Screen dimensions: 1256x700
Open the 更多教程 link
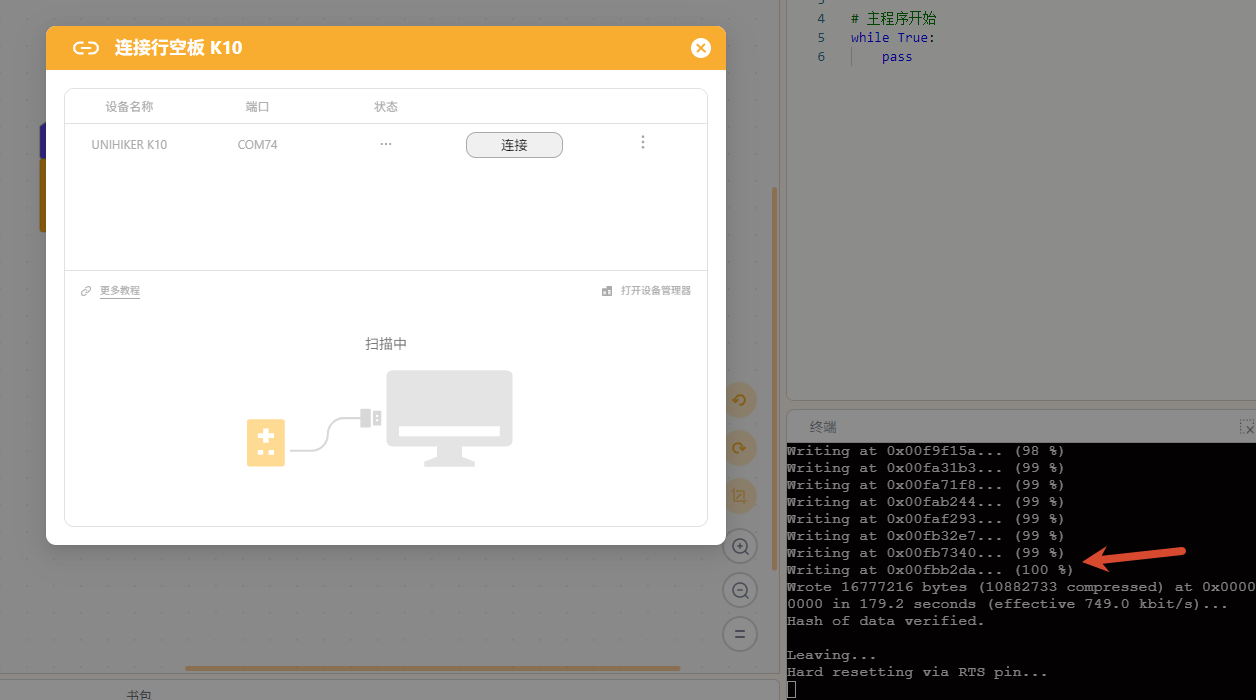[120, 291]
